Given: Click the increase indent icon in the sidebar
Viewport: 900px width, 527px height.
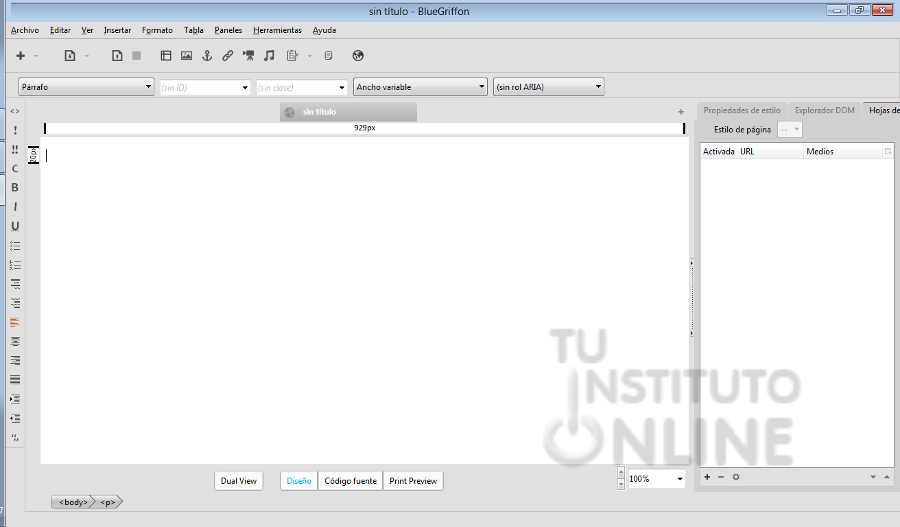Looking at the screenshot, I should click(x=15, y=398).
